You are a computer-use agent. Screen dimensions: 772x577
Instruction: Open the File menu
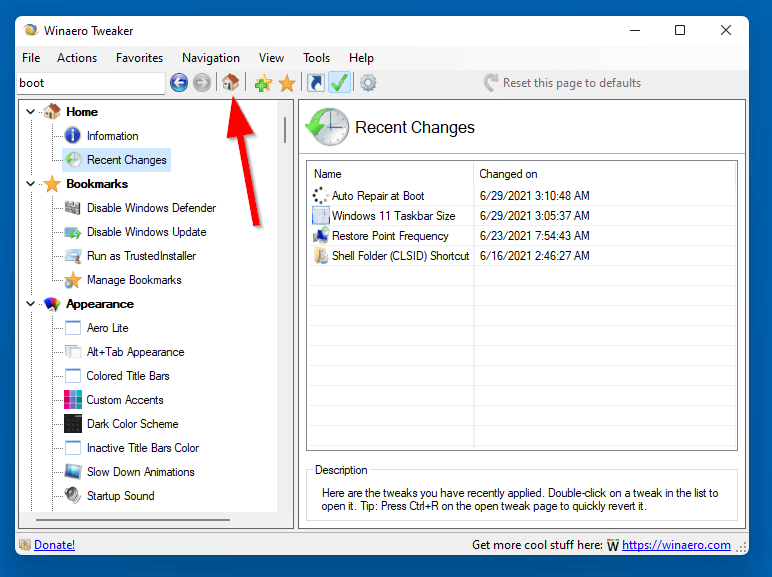[31, 58]
